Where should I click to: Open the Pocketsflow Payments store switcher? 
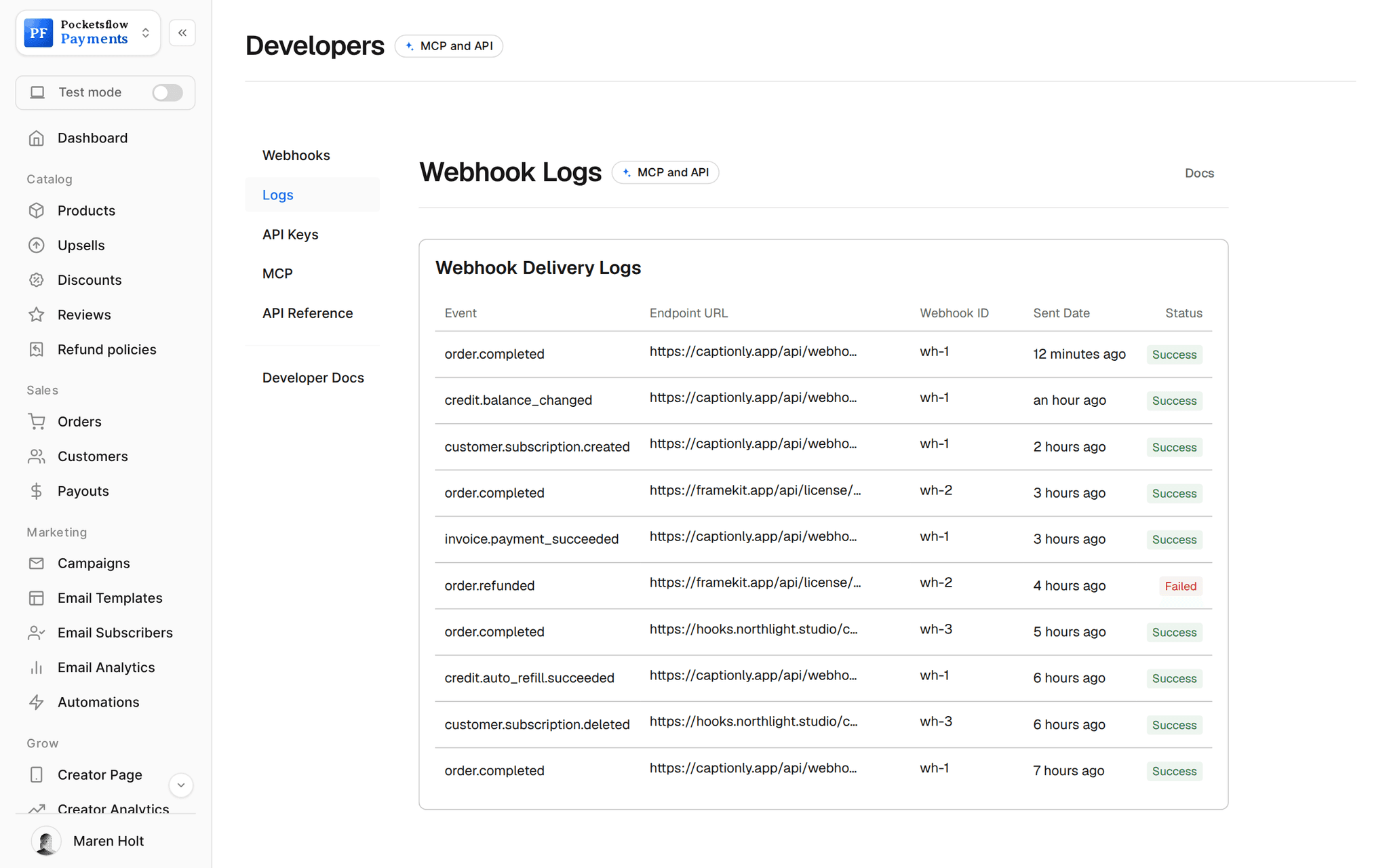(x=88, y=33)
